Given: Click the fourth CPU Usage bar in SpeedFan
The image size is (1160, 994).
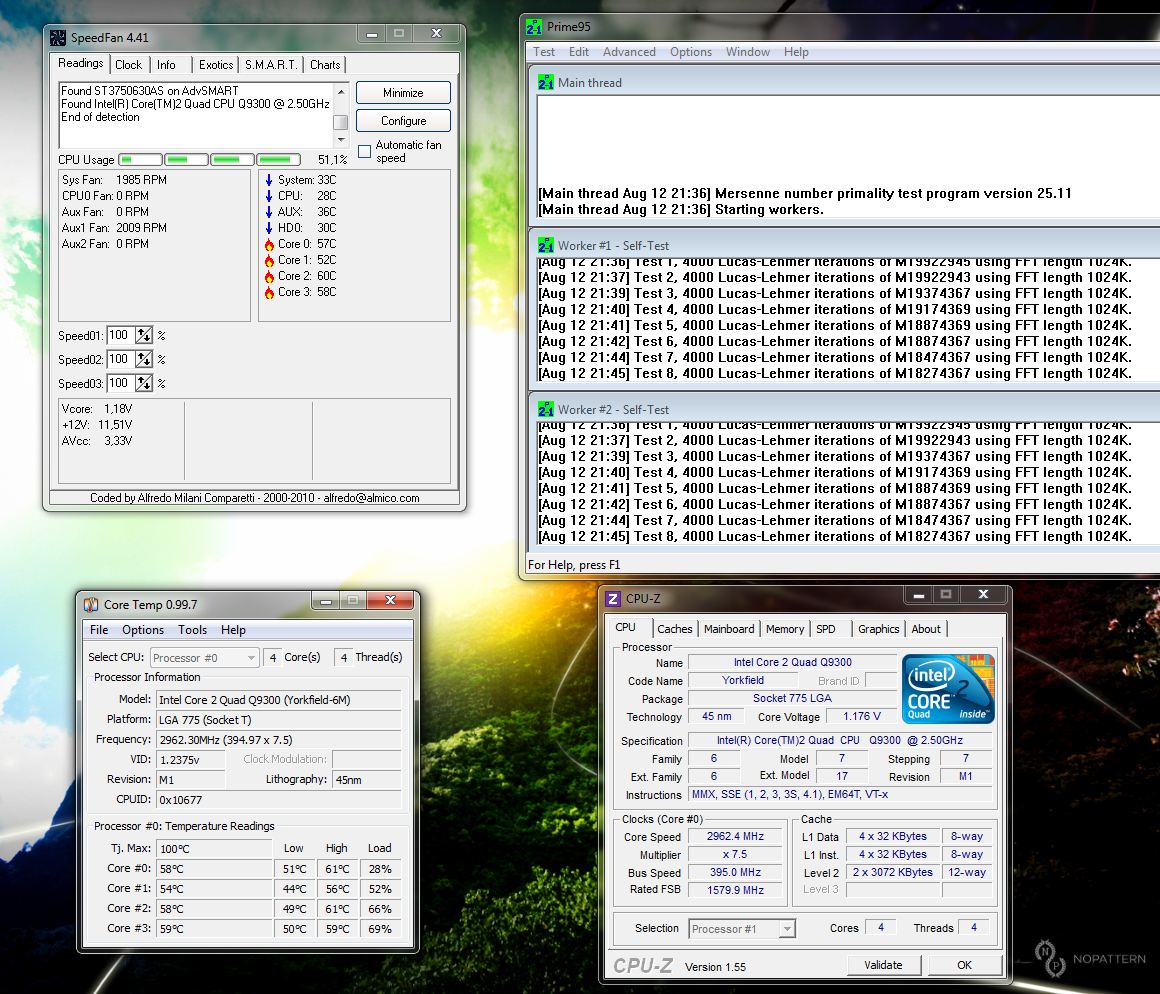Looking at the screenshot, I should (x=278, y=160).
